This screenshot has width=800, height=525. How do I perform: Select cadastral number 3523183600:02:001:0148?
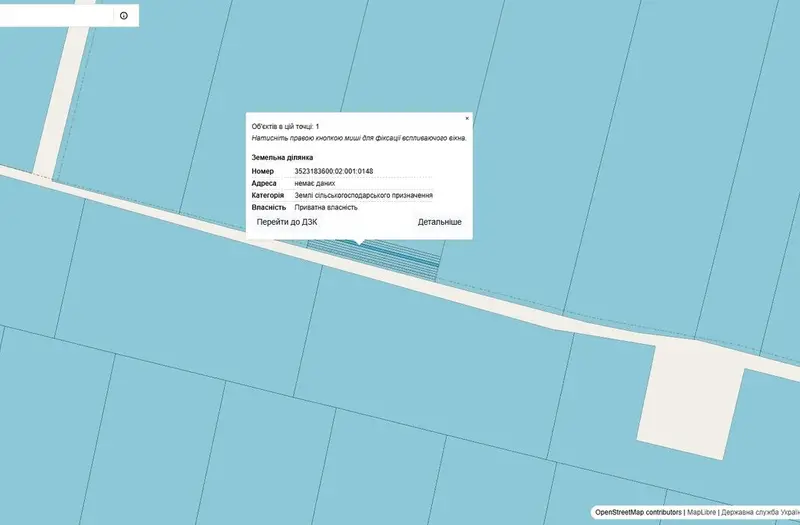coord(334,171)
